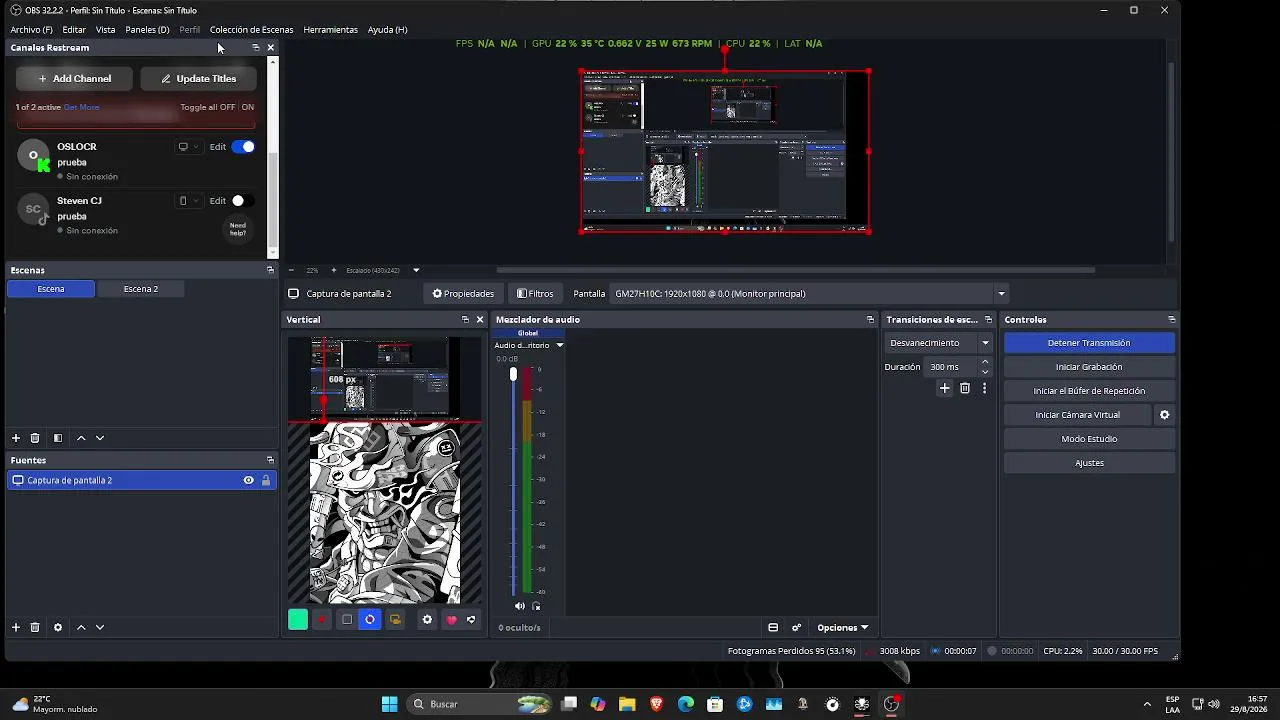
Task: Delete the selected scene with the trash icon
Action: pos(35,438)
